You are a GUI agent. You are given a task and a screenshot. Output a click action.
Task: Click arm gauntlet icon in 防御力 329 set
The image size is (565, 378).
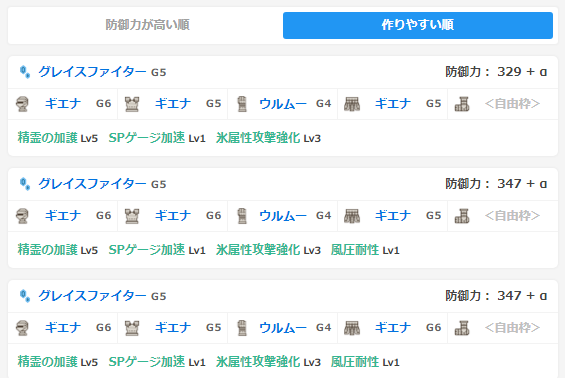[x=242, y=104]
